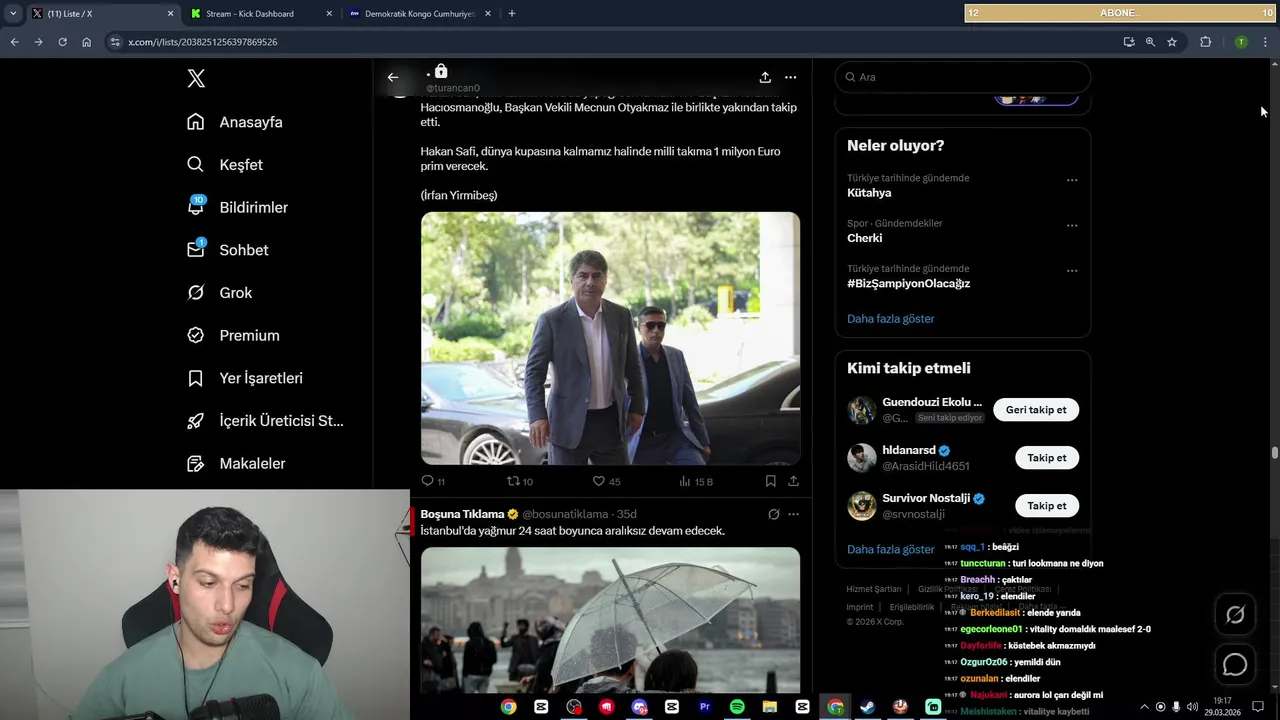Go back using the list header arrow
The height and width of the screenshot is (720, 1280).
393,77
